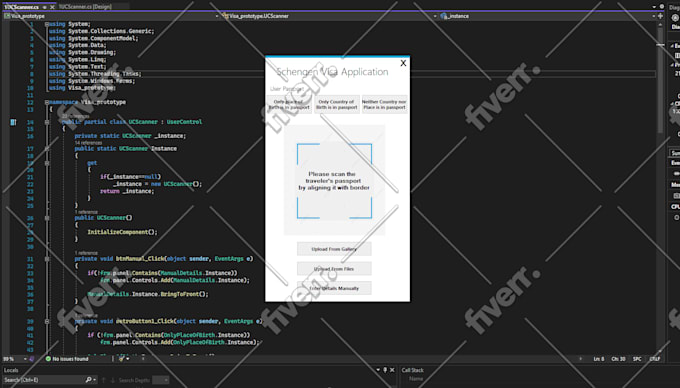
Task: Open the code cleanup brush menu
Action: tap(124, 359)
